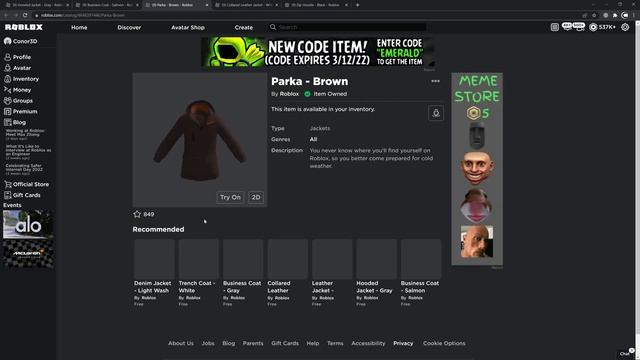This screenshot has width=640, height=360.
Task: Open the Jackets type link
Action: pyautogui.click(x=320, y=128)
